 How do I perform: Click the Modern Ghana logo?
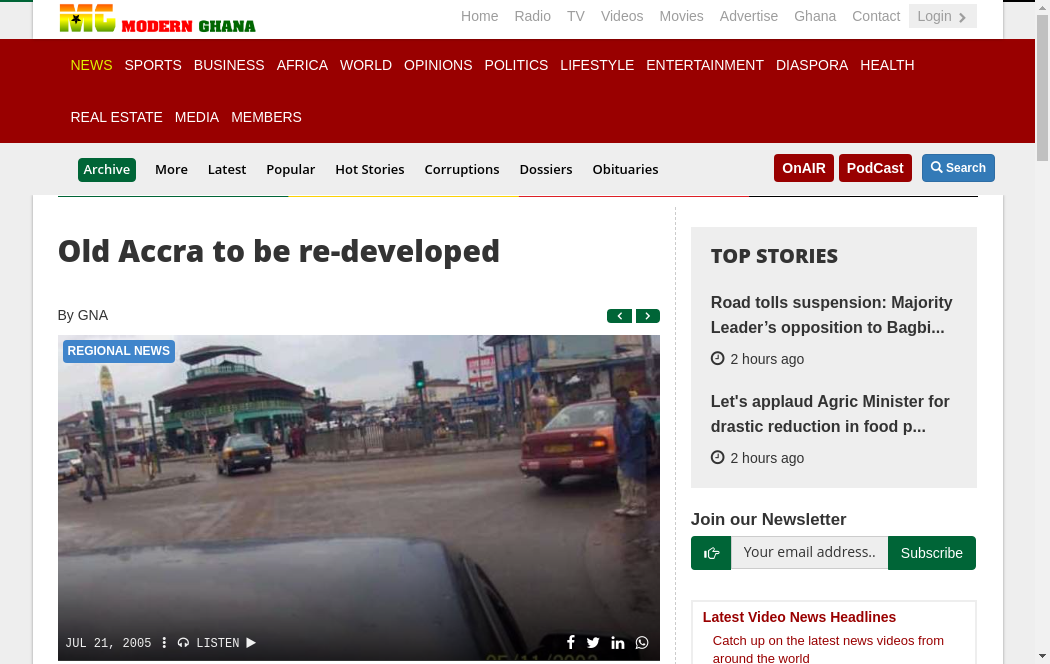pyautogui.click(x=157, y=19)
